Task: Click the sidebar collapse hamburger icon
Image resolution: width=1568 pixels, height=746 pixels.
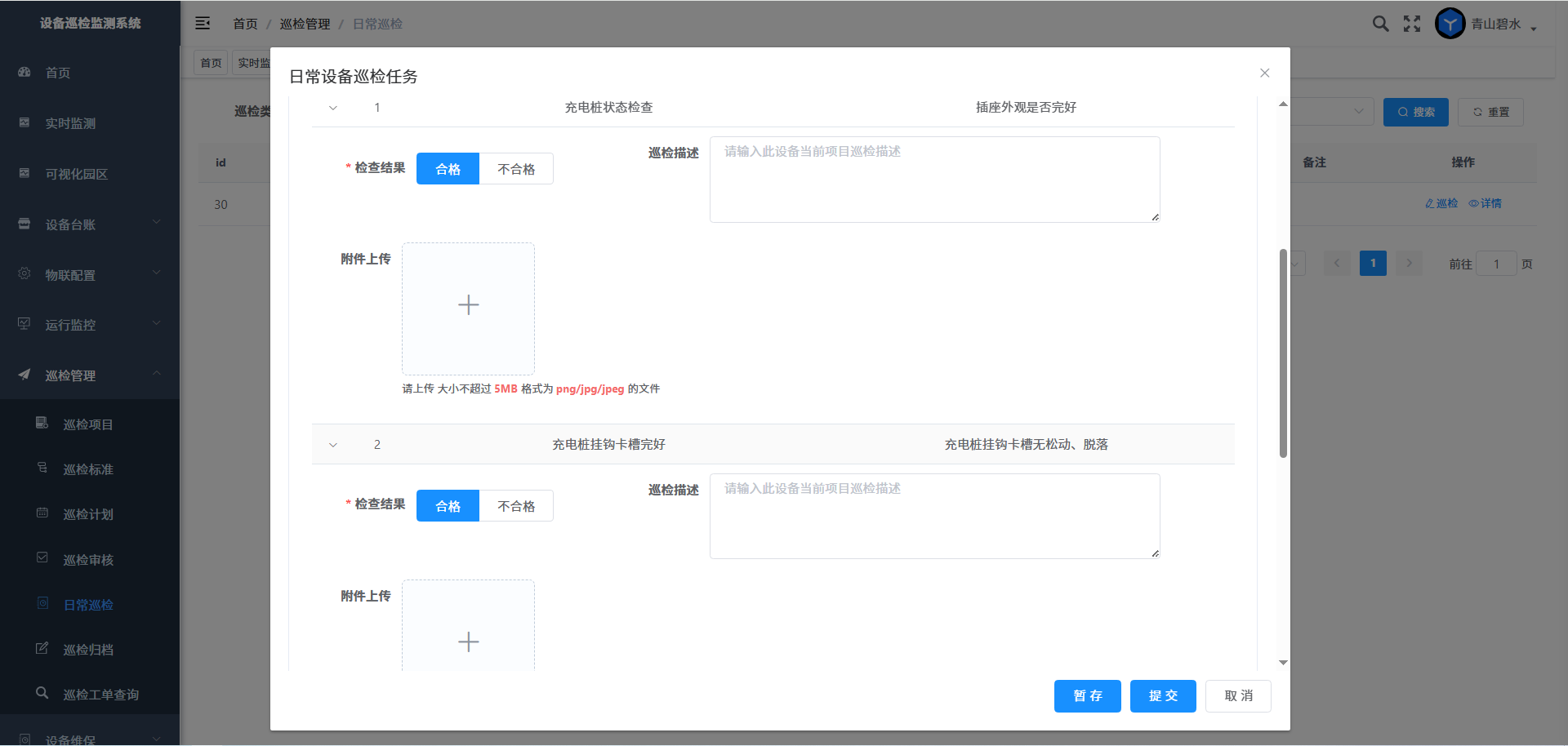Action: [203, 24]
